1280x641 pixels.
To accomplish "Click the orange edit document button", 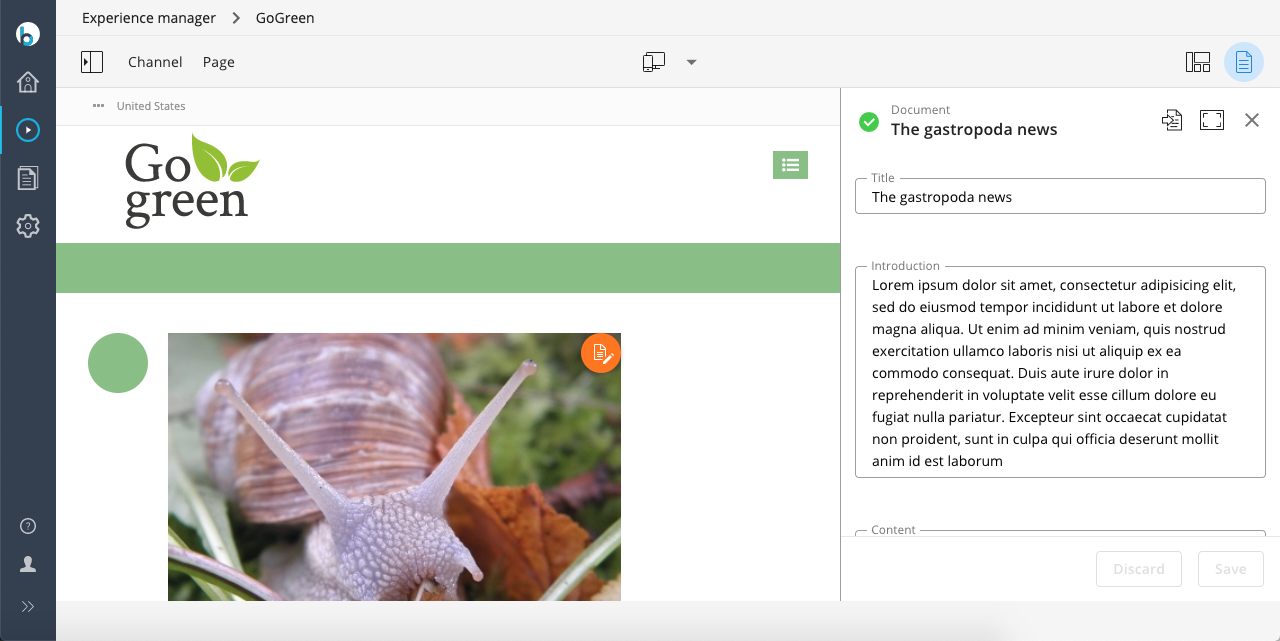I will 601,353.
